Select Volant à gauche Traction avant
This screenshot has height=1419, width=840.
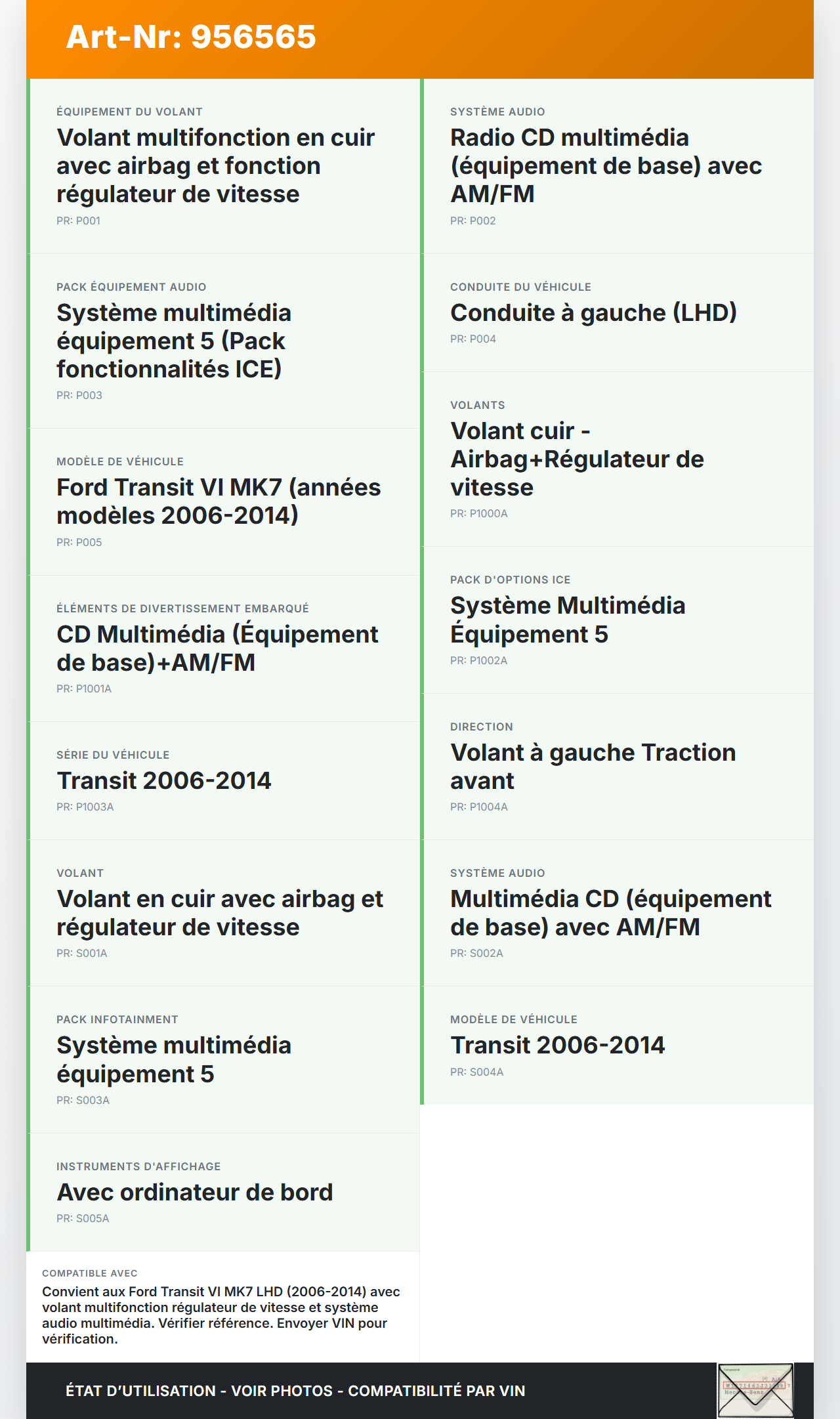617,767
